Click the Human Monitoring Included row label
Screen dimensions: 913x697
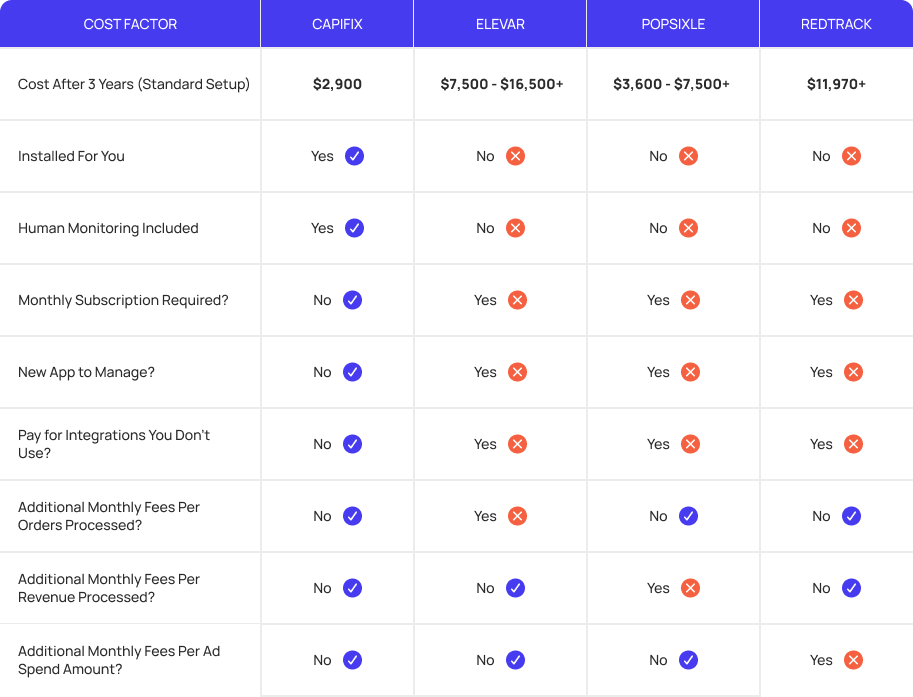tap(108, 228)
